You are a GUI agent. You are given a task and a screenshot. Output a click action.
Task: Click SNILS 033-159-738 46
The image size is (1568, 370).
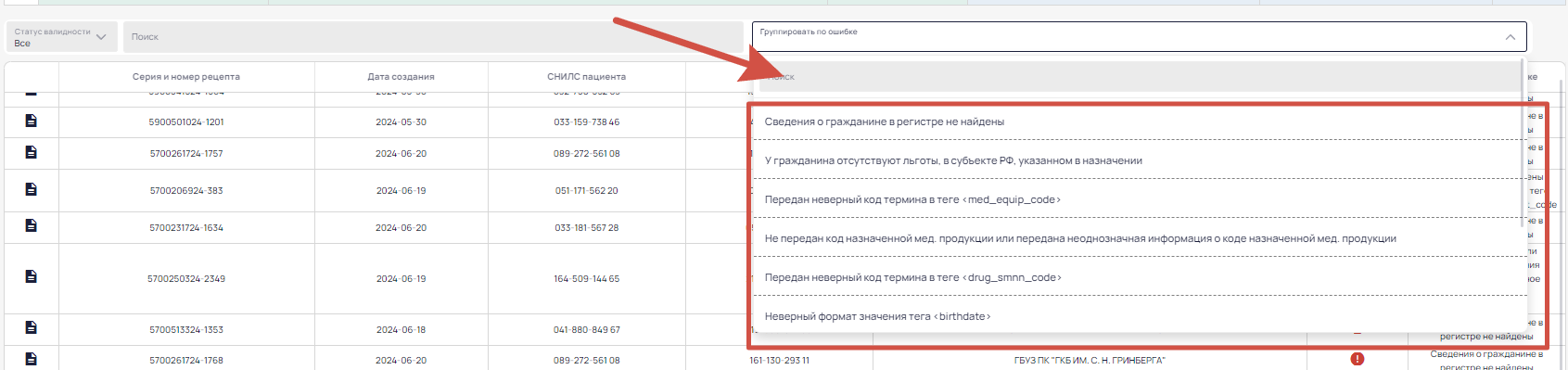point(587,122)
